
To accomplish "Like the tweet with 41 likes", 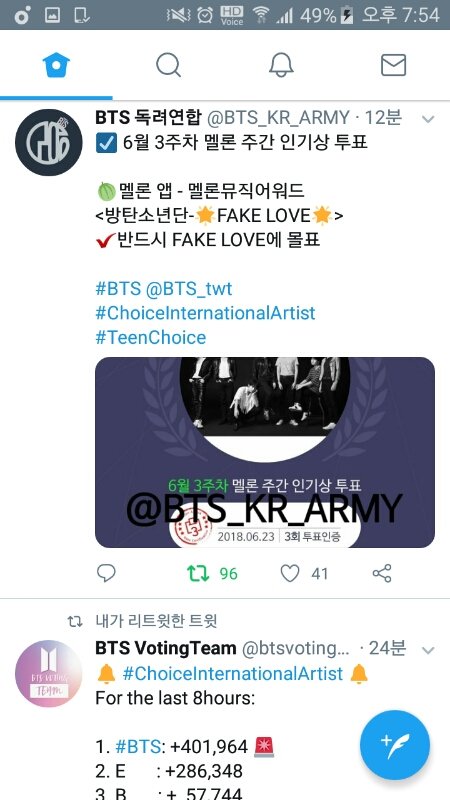I will (290, 573).
